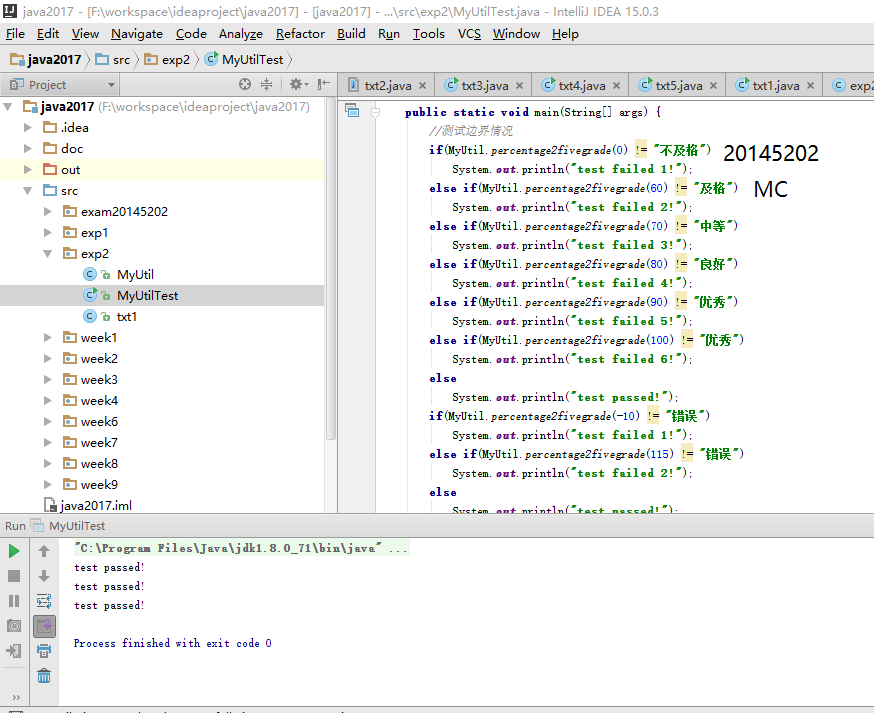Expand the exp1 package
Image resolution: width=874 pixels, height=713 pixels.
click(x=47, y=232)
